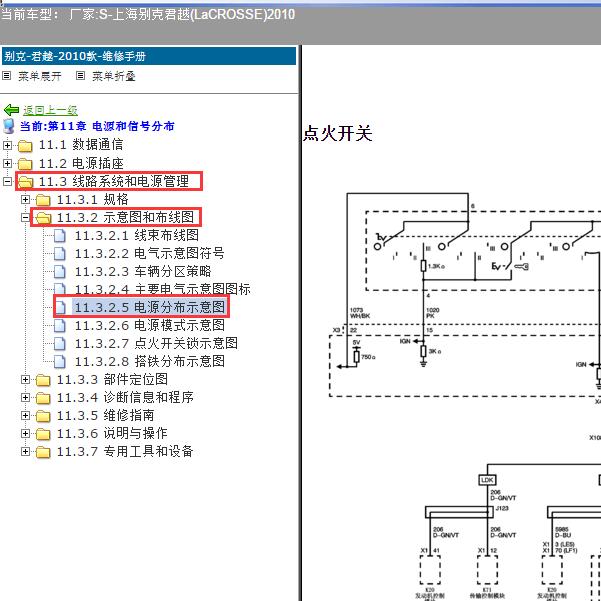Click page icon of 11.3.2.4 主要电气示意图图标
This screenshot has height=601, width=601.
60,289
